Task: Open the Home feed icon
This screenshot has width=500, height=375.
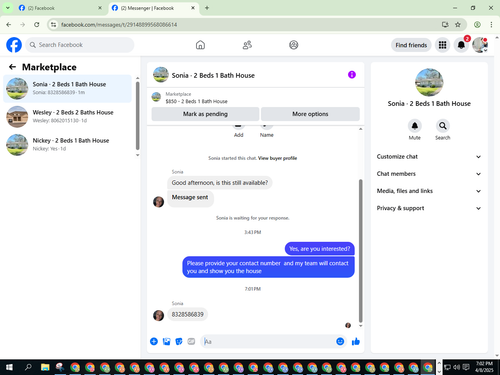Action: click(200, 45)
